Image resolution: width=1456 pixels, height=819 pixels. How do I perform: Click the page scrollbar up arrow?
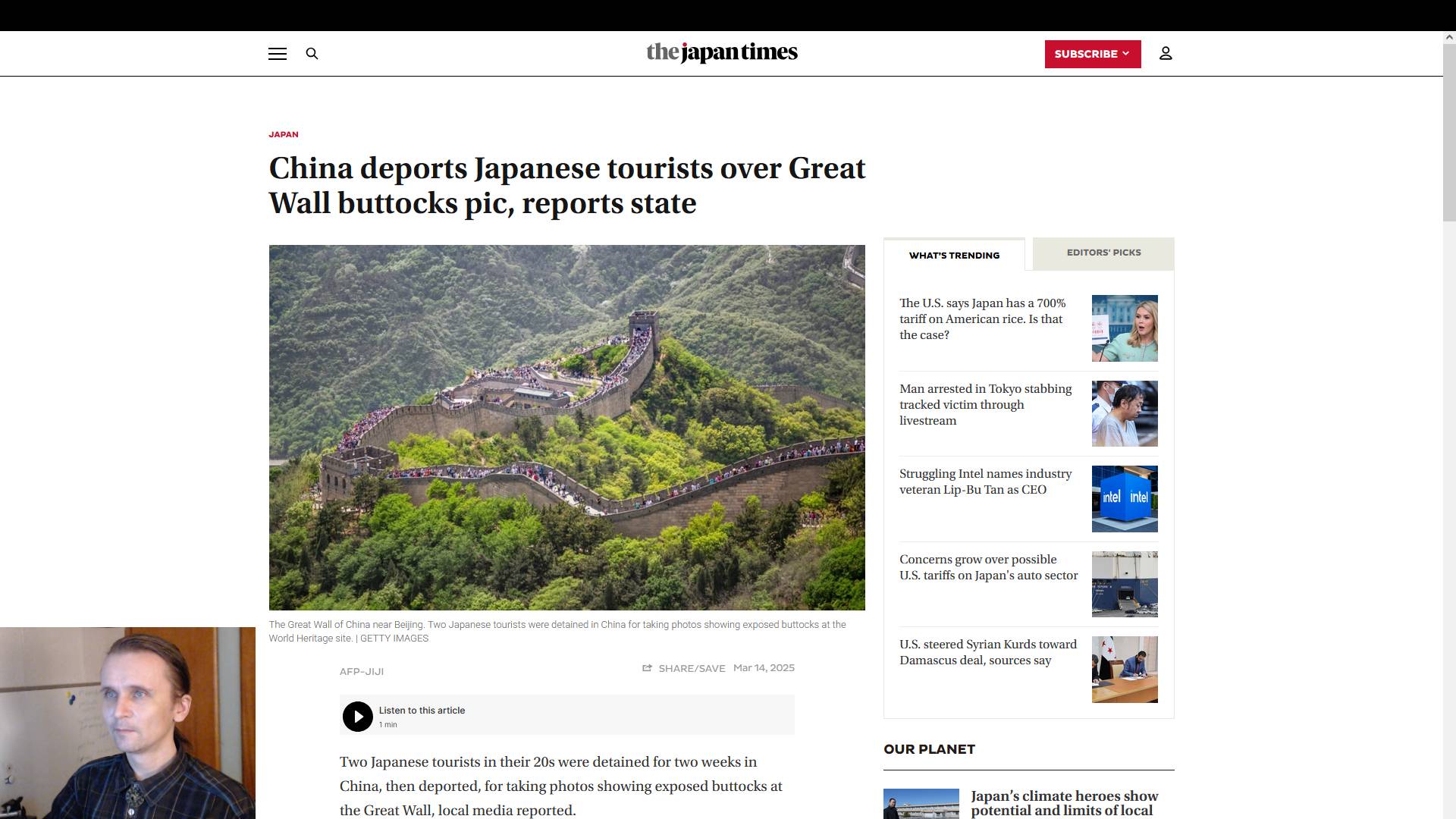(x=1449, y=37)
